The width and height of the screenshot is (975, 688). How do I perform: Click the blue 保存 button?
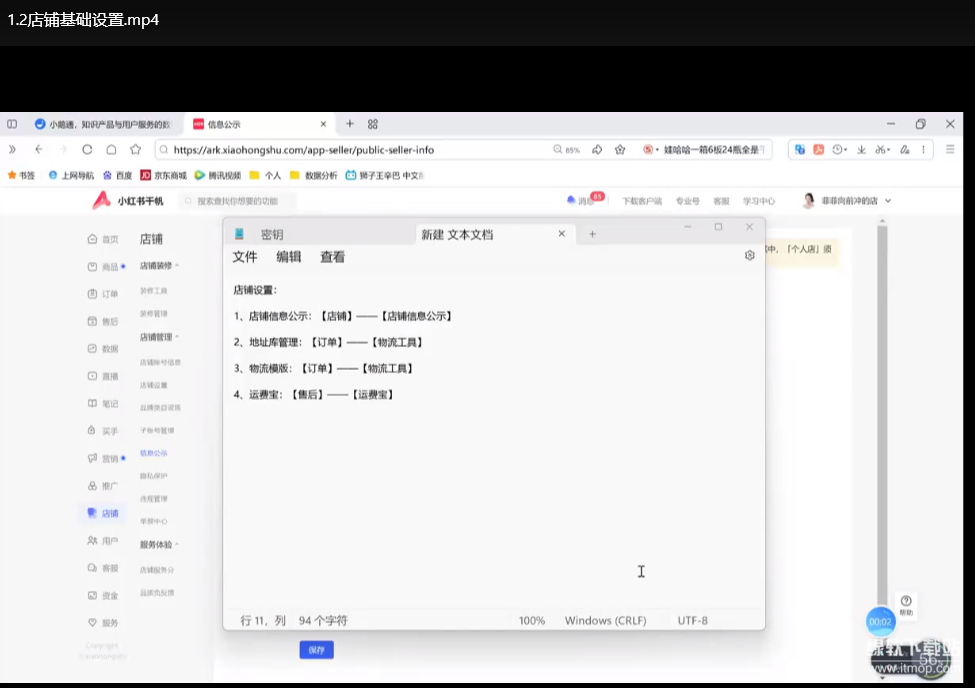click(316, 650)
